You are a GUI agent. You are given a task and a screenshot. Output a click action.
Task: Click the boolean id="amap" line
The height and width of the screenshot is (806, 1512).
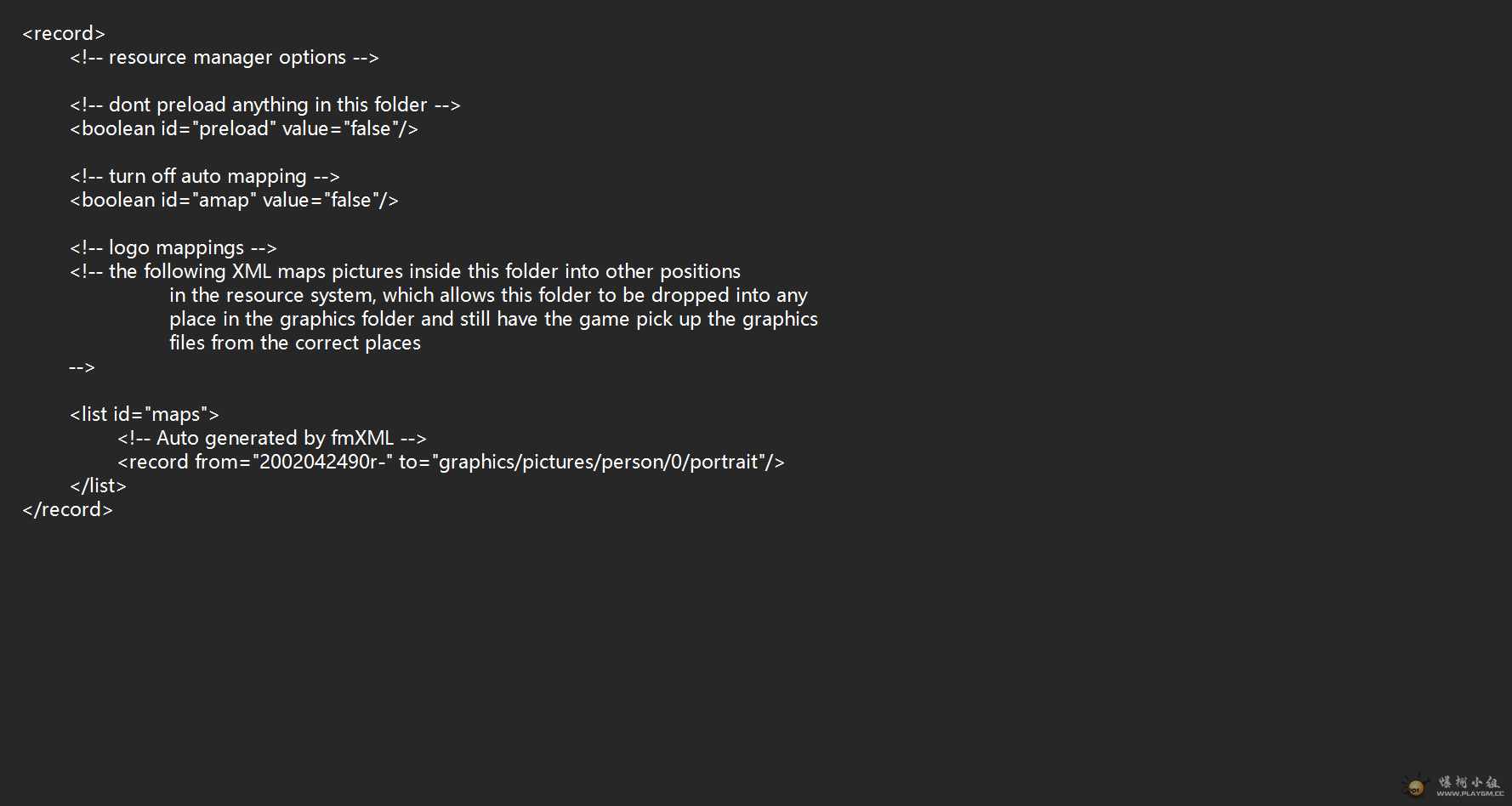[x=234, y=201]
